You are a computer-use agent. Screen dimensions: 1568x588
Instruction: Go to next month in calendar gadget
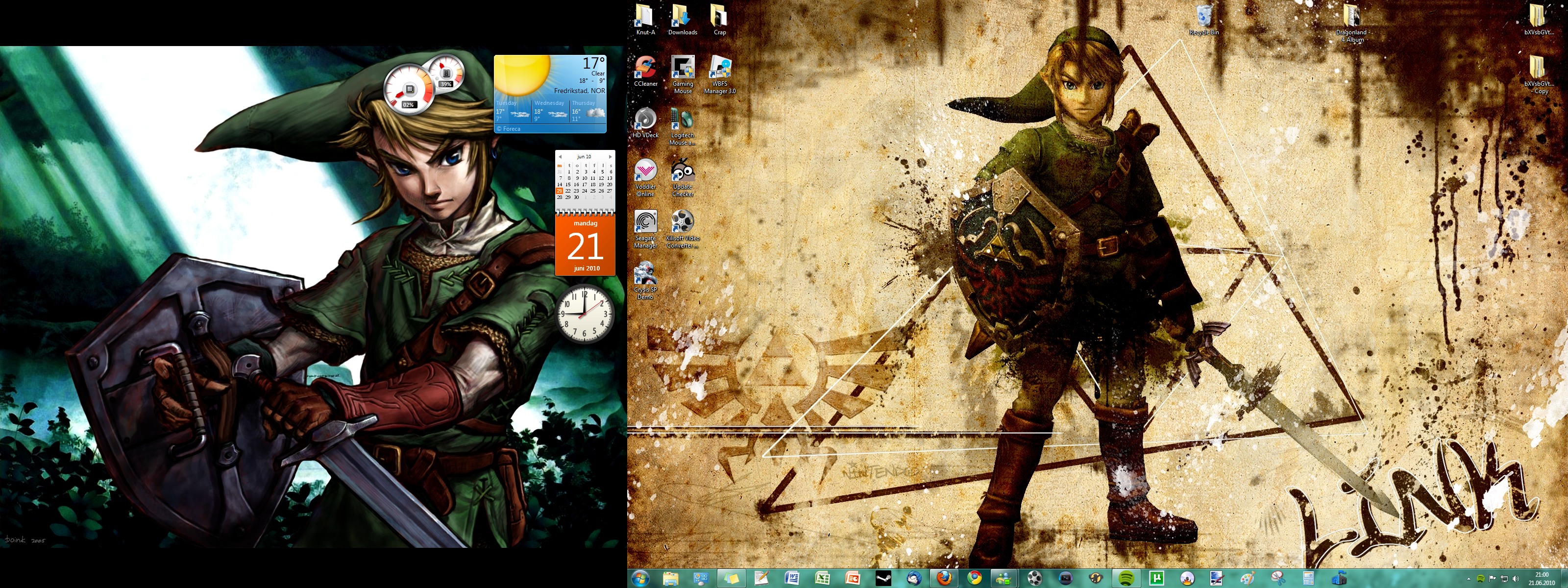pyautogui.click(x=610, y=156)
